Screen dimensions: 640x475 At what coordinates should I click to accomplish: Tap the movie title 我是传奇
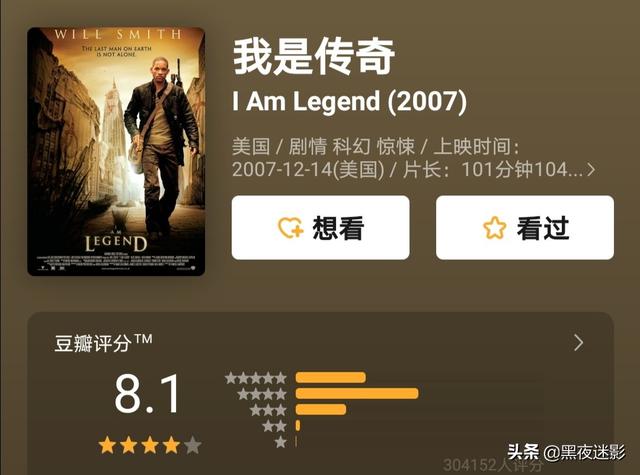point(313,56)
